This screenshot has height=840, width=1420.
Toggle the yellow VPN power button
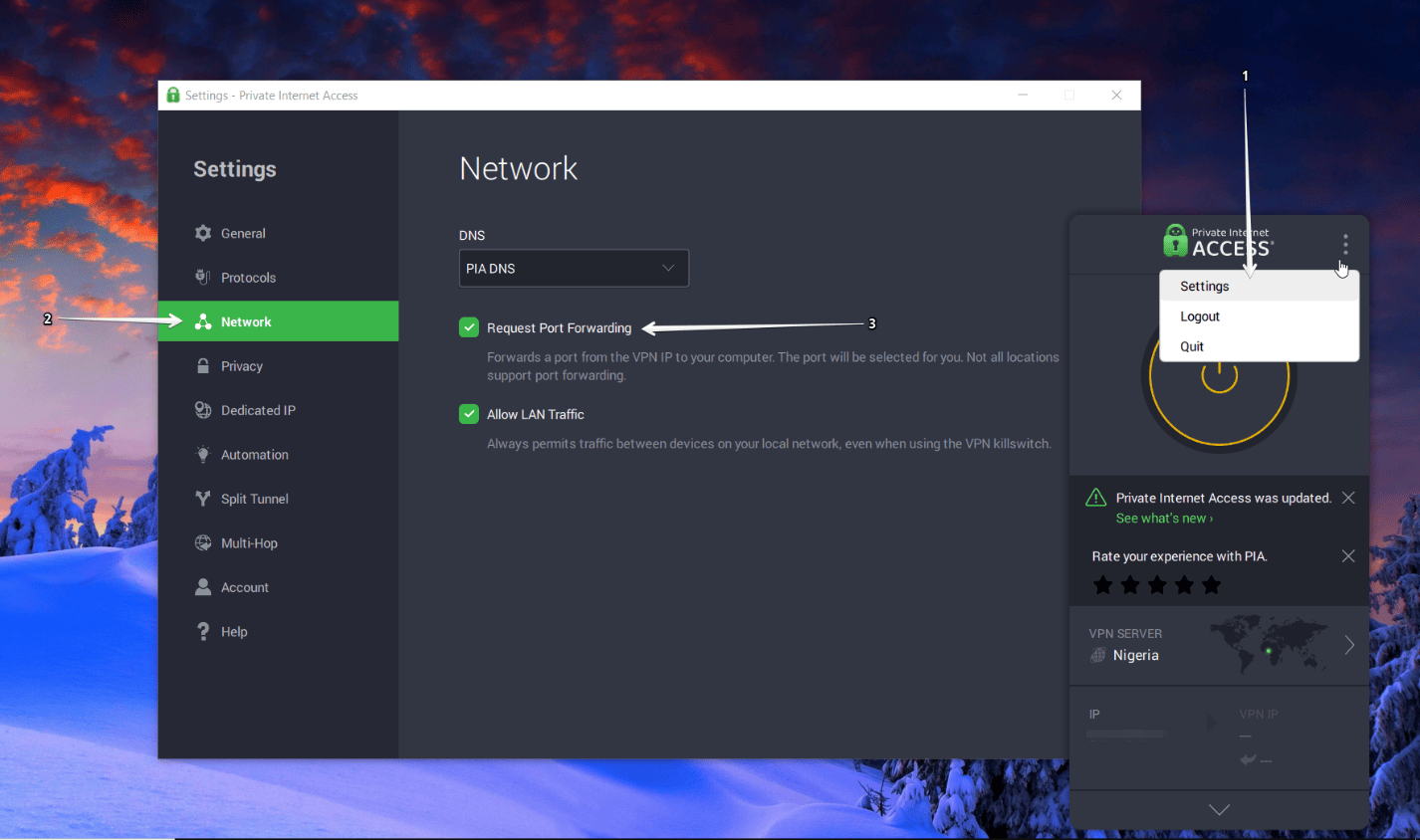coord(1219,377)
